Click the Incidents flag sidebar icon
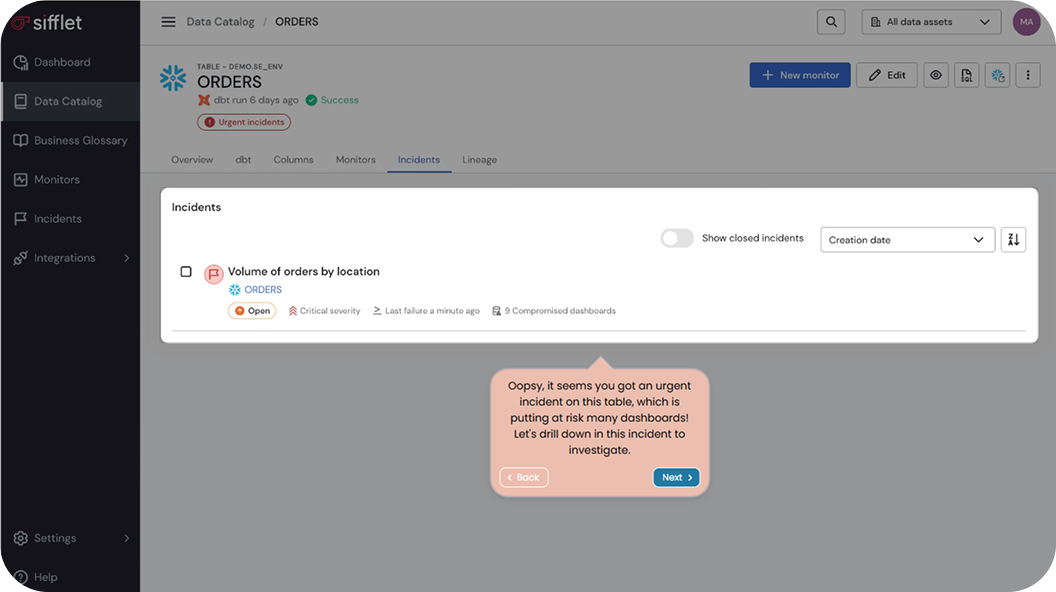Image resolution: width=1056 pixels, height=592 pixels. tap(21, 219)
